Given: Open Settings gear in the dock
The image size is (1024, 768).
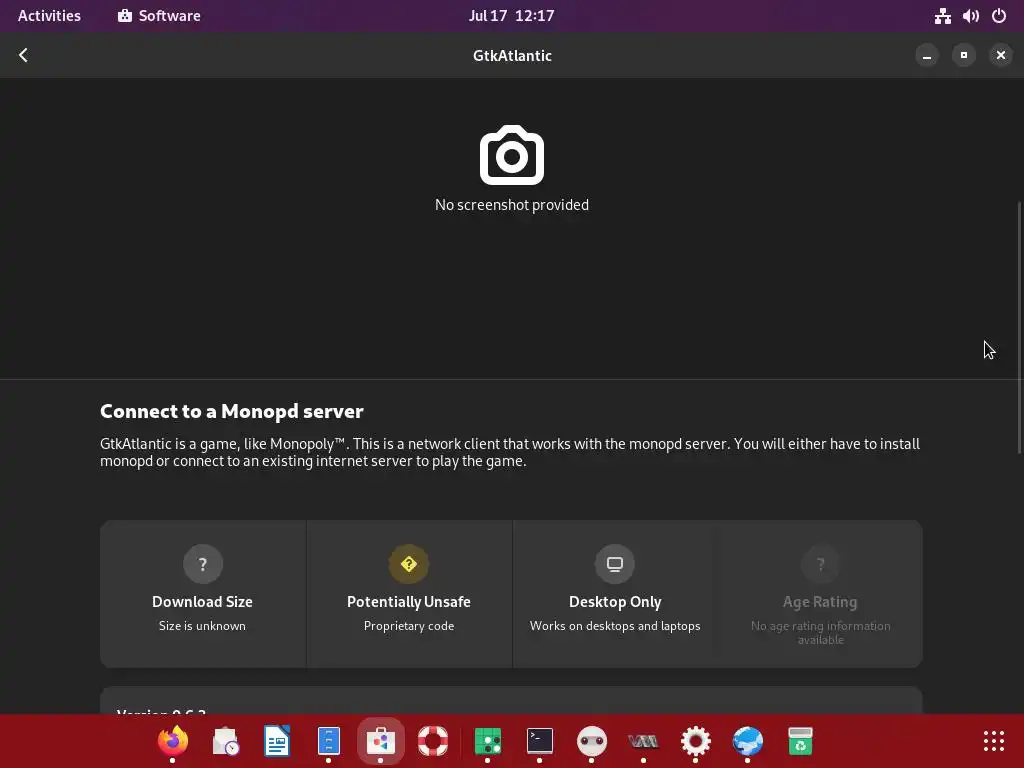Looking at the screenshot, I should coord(696,741).
